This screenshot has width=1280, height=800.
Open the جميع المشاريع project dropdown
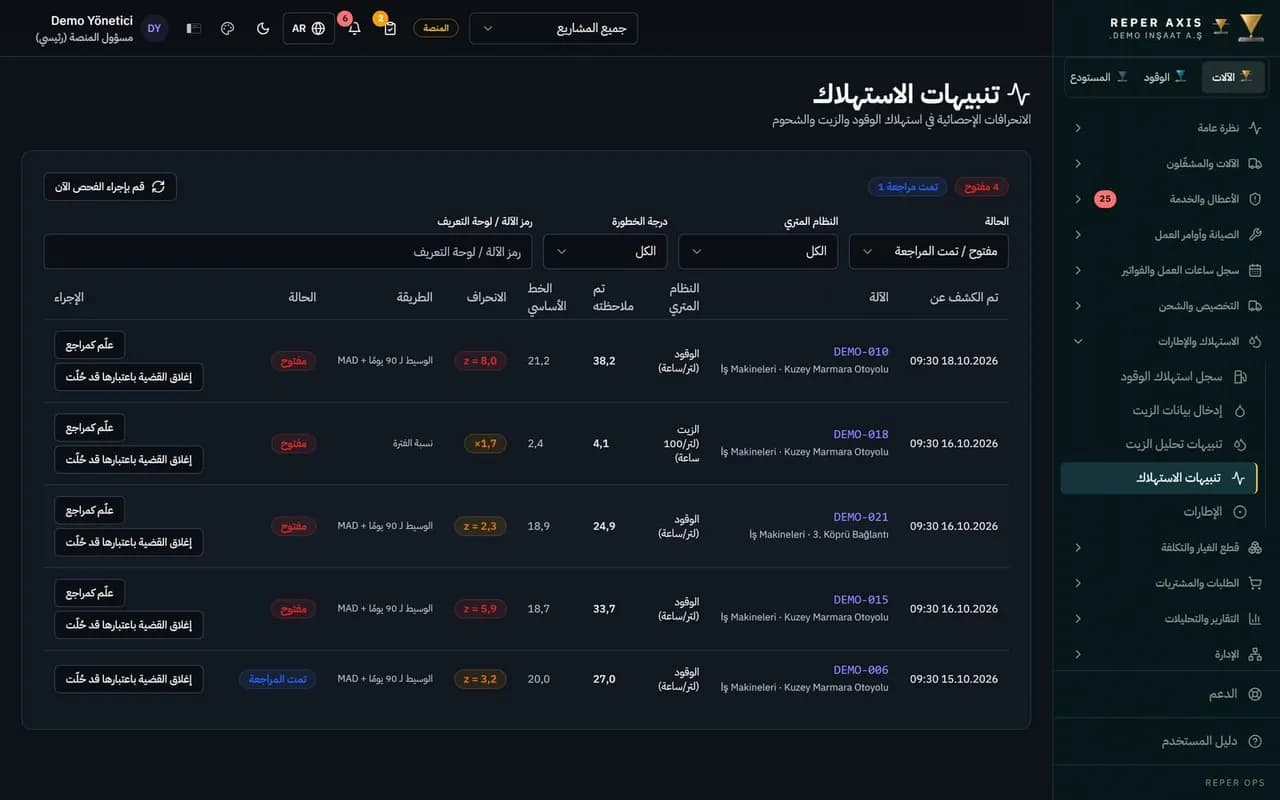pyautogui.click(x=553, y=28)
